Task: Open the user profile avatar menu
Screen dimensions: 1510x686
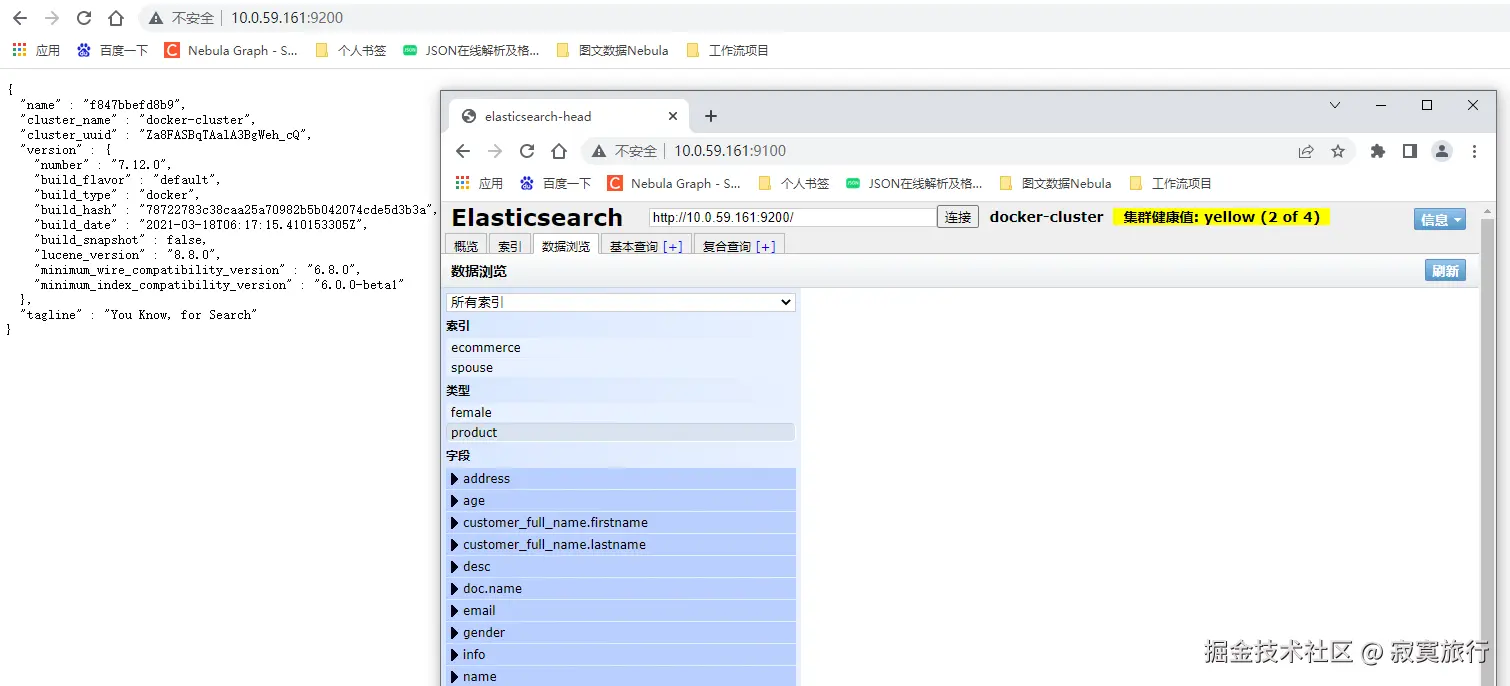Action: (1442, 151)
